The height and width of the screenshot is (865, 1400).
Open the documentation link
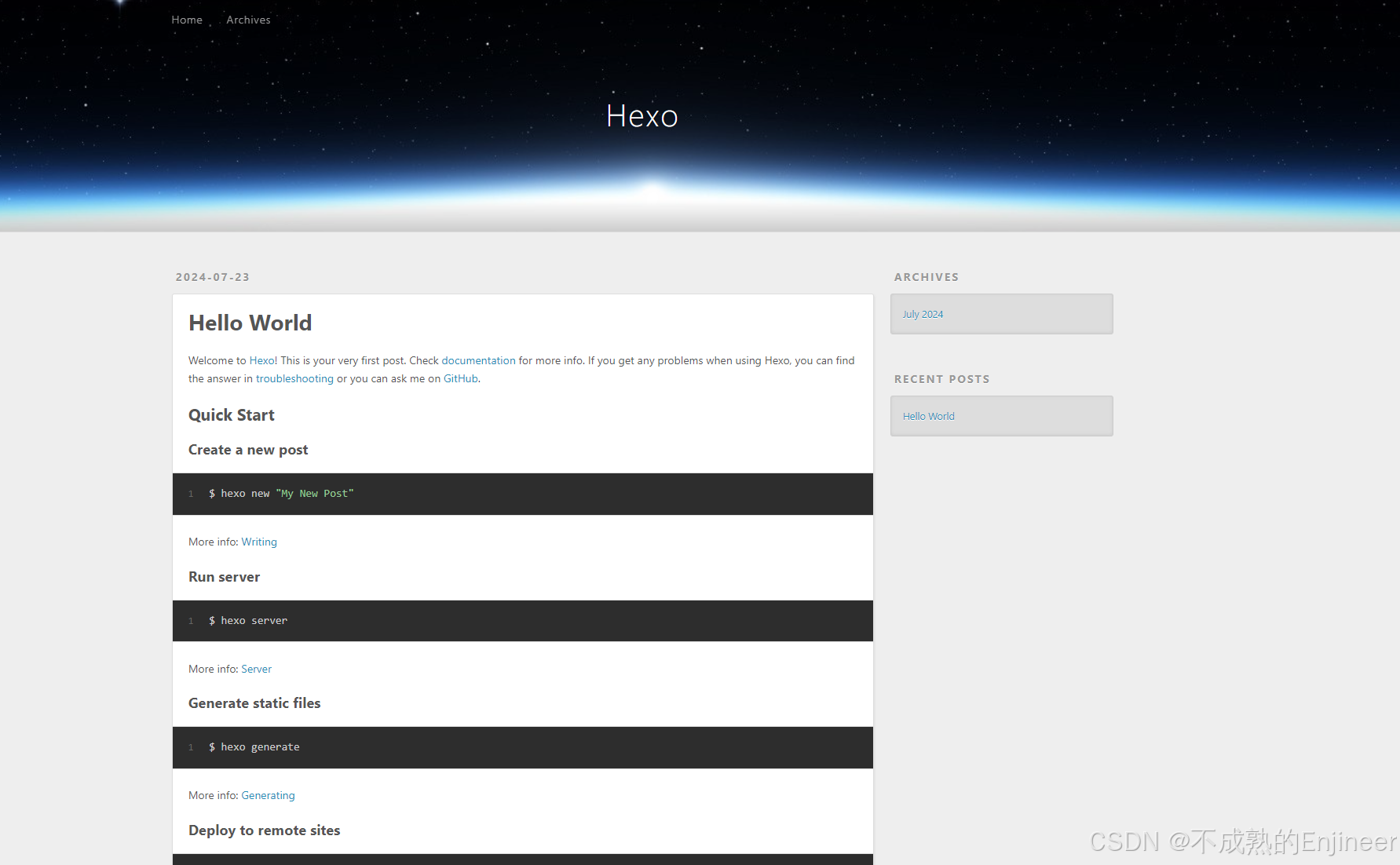click(478, 360)
